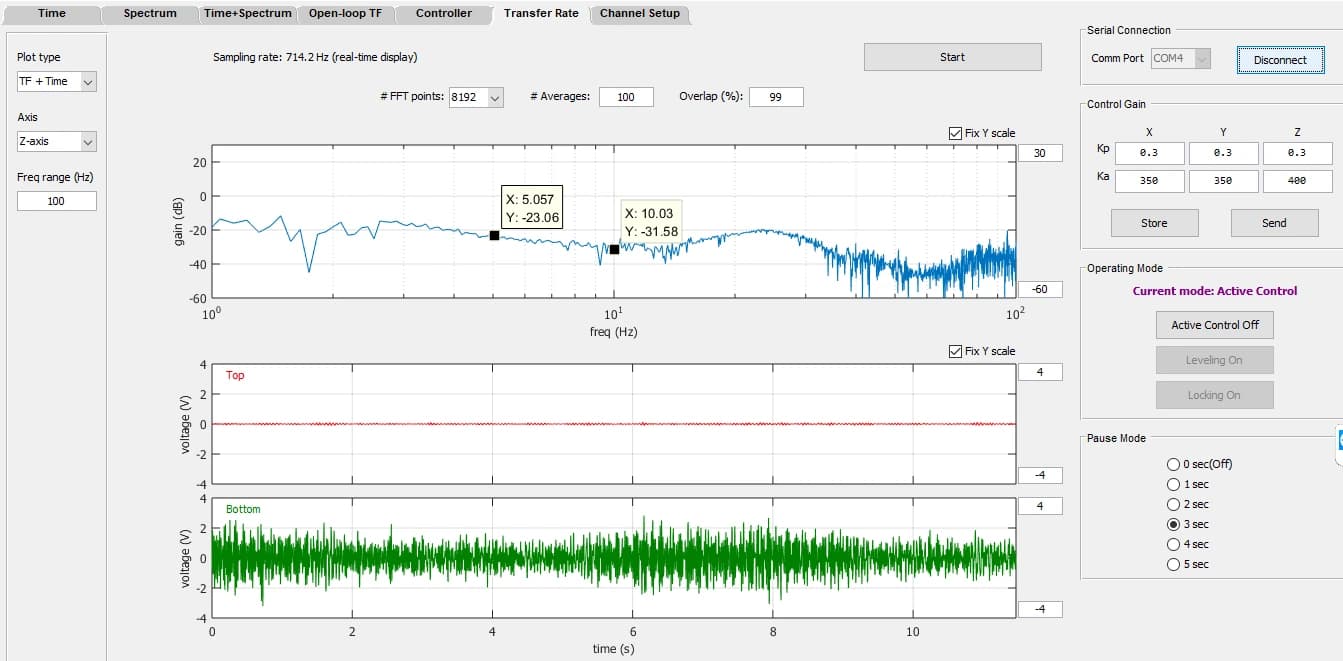The width and height of the screenshot is (1343, 661).
Task: Edit gain plot upper limit 30
Action: pyautogui.click(x=1040, y=153)
